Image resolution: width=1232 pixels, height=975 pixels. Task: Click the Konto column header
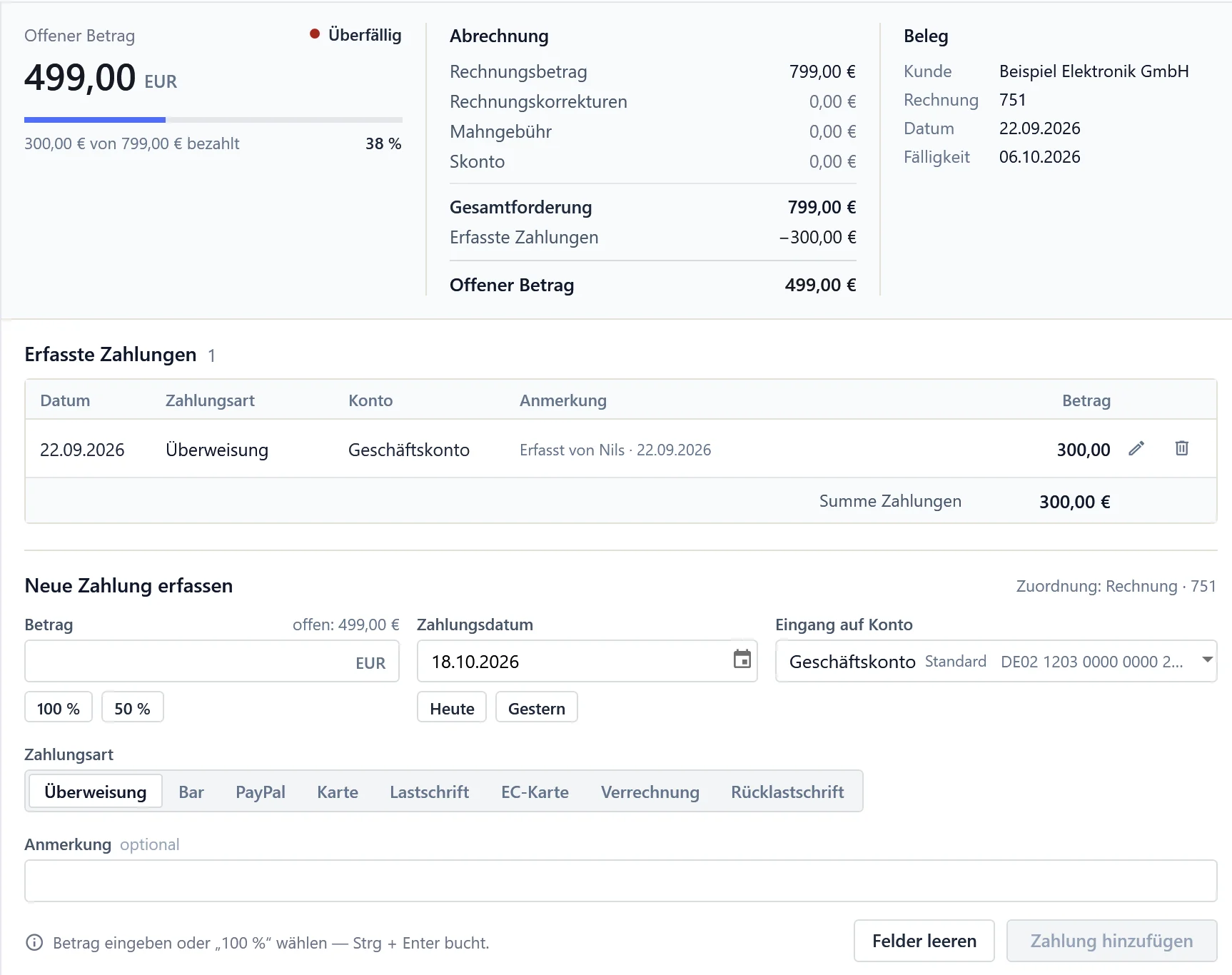click(x=370, y=400)
